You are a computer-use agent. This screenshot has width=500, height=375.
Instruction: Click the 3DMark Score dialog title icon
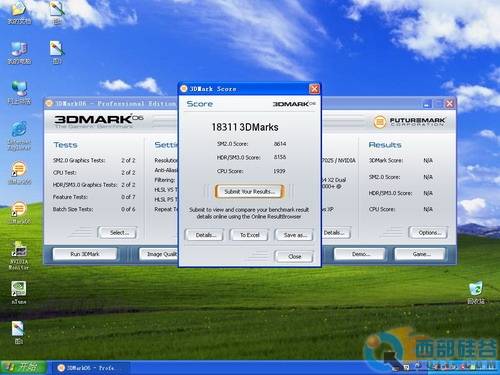point(184,89)
